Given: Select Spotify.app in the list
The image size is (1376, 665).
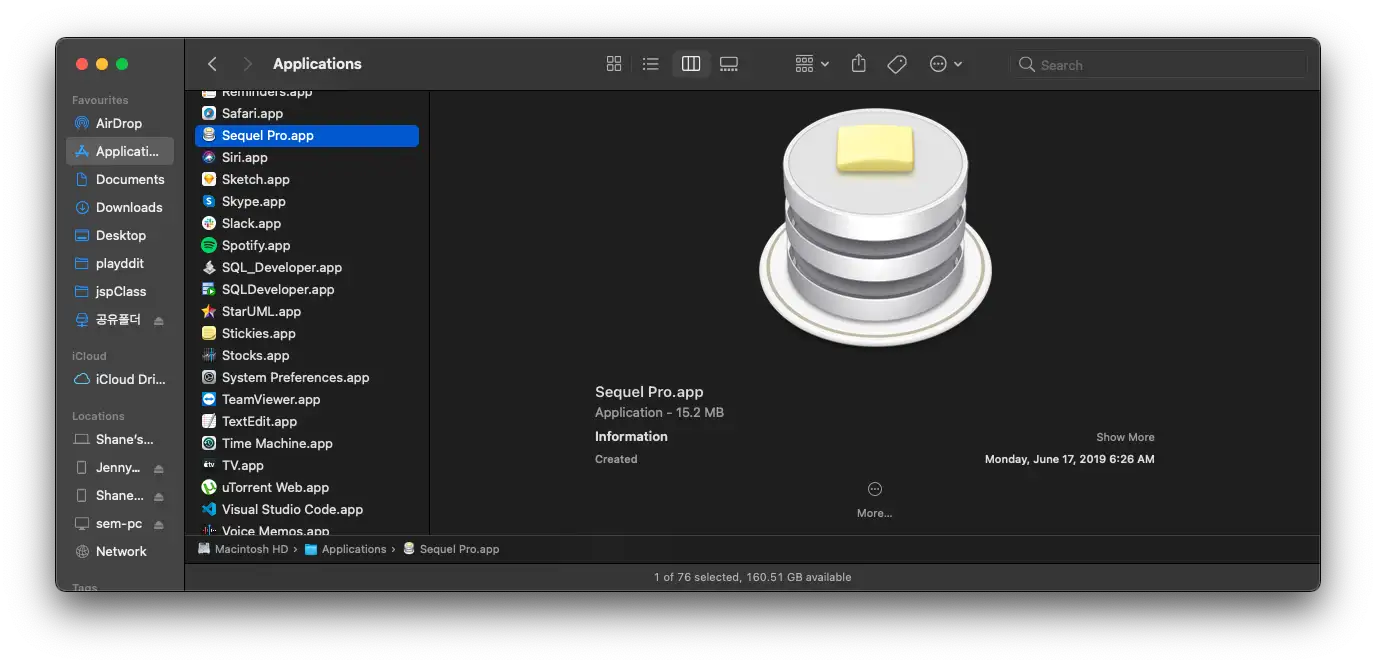Looking at the screenshot, I should [307, 245].
